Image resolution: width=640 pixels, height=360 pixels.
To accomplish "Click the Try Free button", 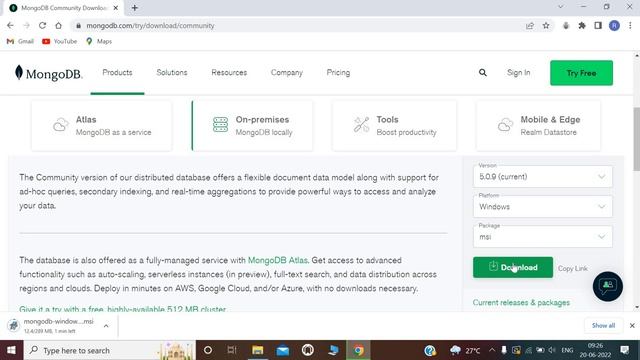I will [581, 73].
